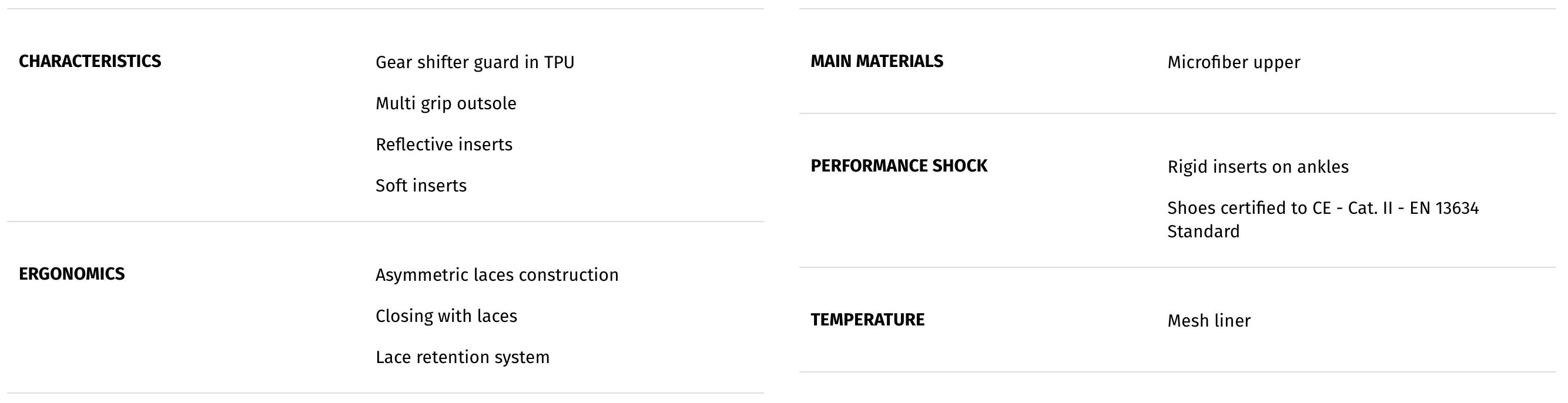The image size is (1568, 403).
Task: Select the Gear shifter guard in TPU text
Action: [475, 63]
